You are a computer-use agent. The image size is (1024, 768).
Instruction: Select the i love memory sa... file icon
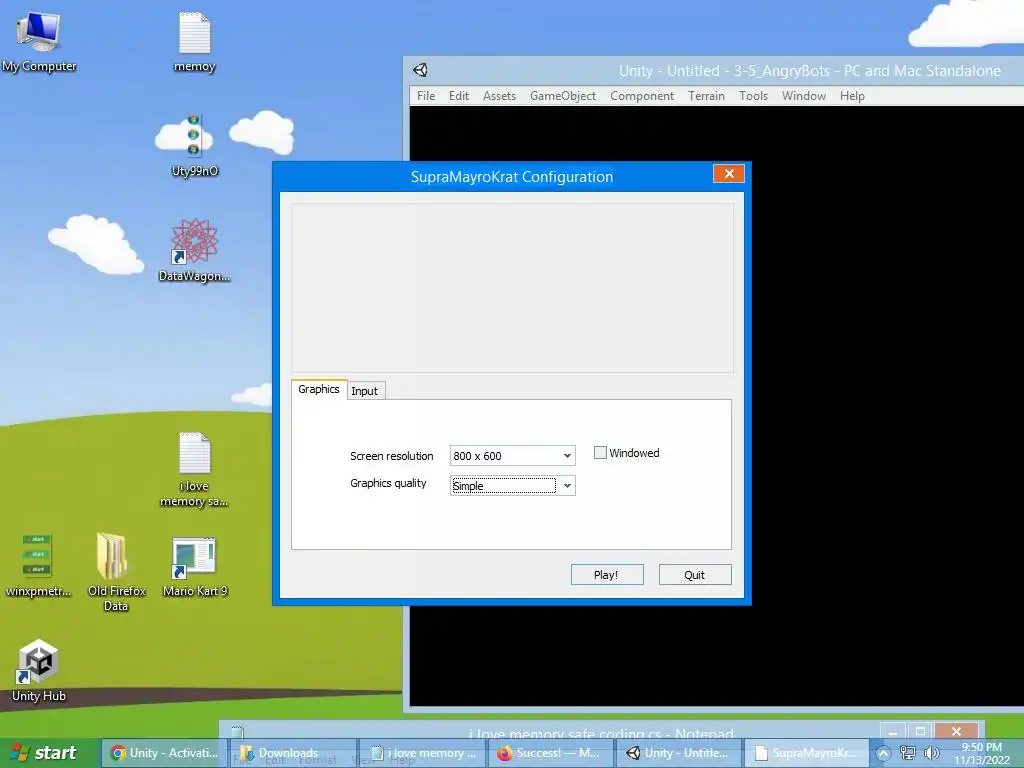(x=194, y=469)
